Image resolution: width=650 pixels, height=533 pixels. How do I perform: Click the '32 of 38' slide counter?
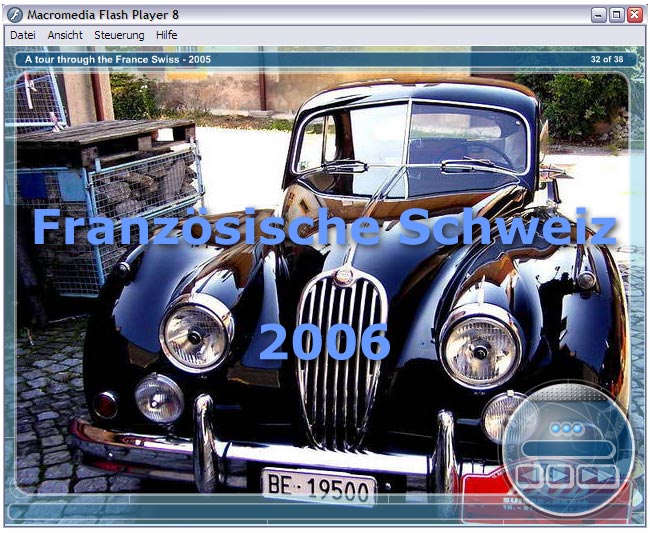pyautogui.click(x=606, y=59)
